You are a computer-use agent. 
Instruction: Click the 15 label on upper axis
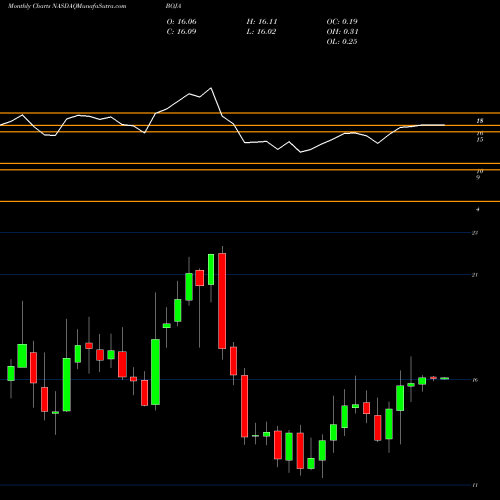coord(480,140)
